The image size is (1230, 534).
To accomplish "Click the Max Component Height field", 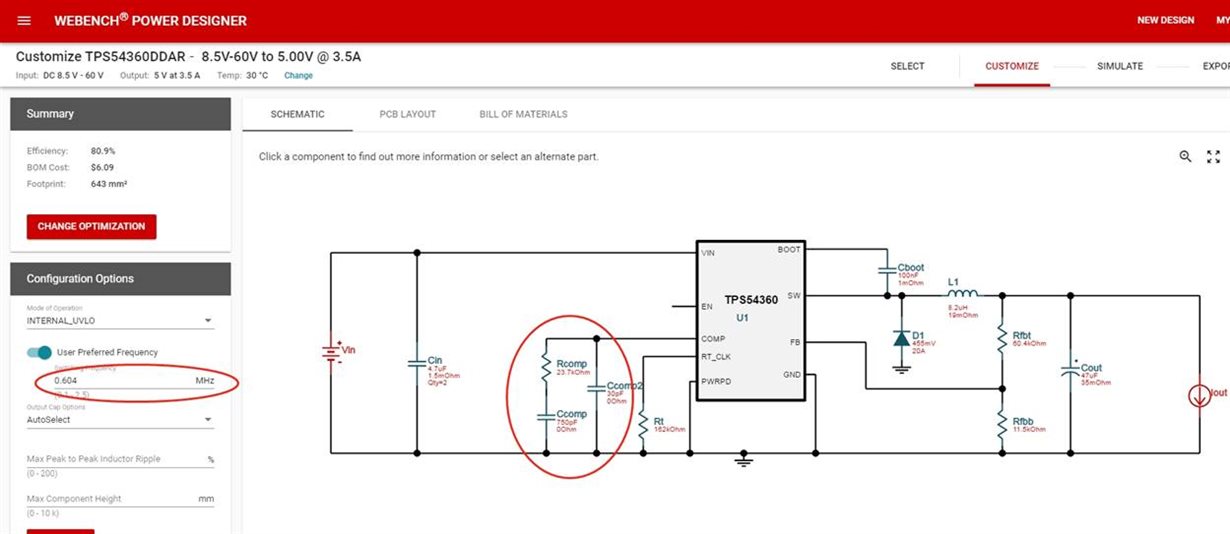I will click(120, 498).
